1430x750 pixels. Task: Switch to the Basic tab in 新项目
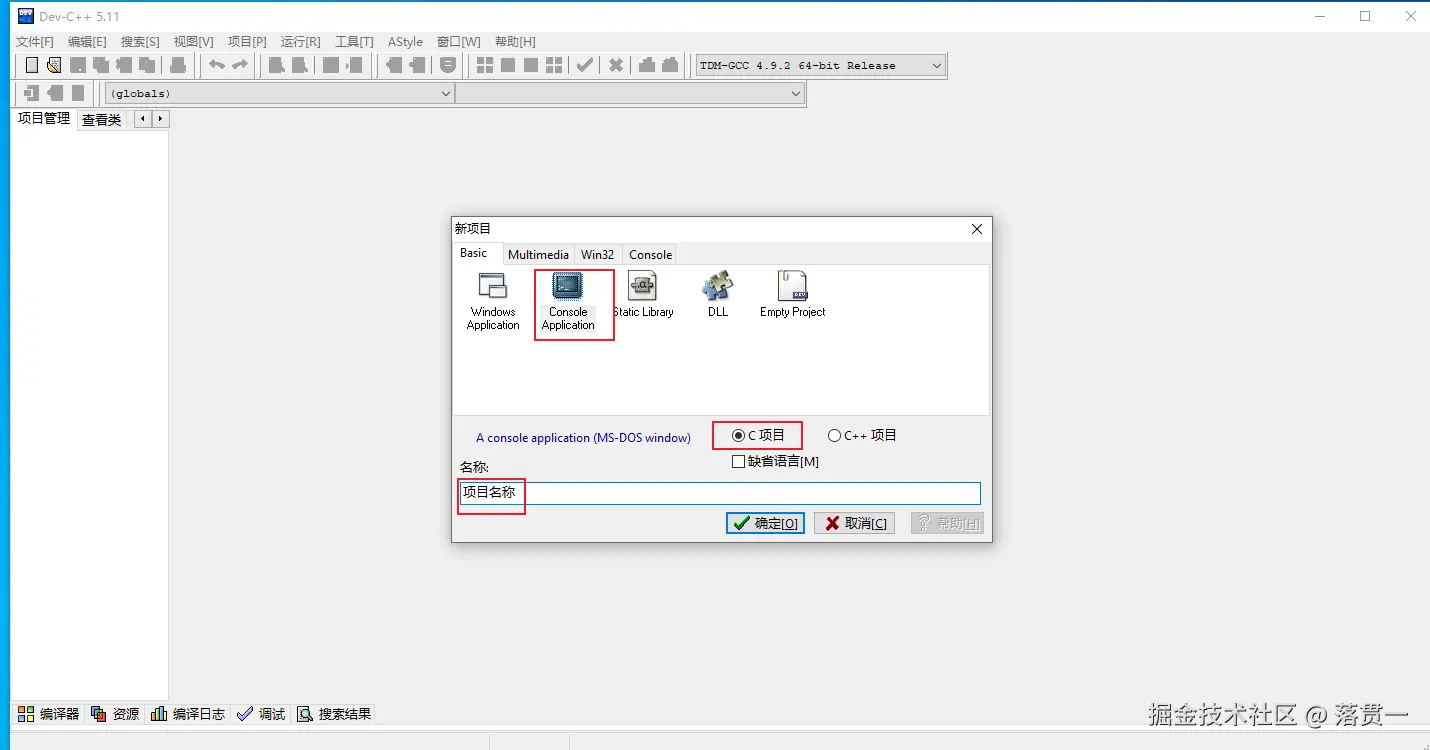(x=474, y=253)
